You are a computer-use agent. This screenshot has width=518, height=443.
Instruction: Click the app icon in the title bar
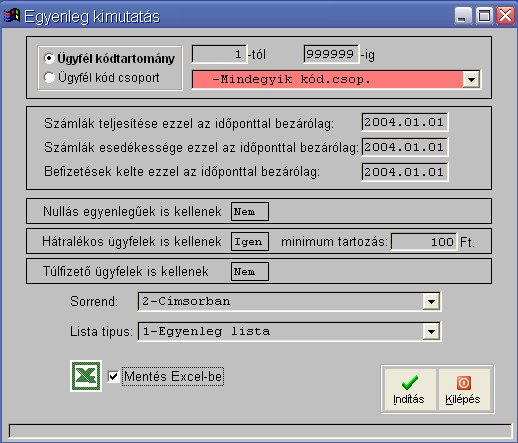pos(12,15)
